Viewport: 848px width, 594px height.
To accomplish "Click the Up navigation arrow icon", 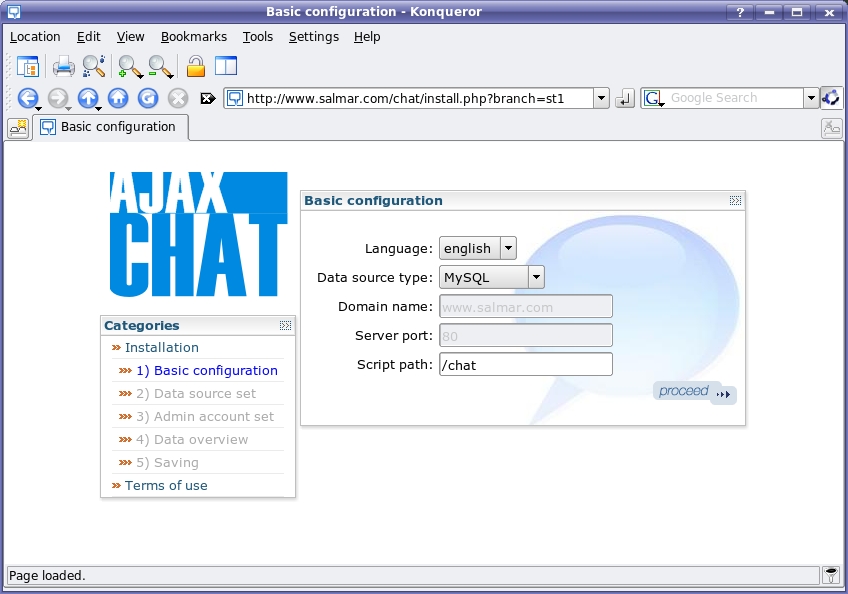I will click(x=88, y=98).
